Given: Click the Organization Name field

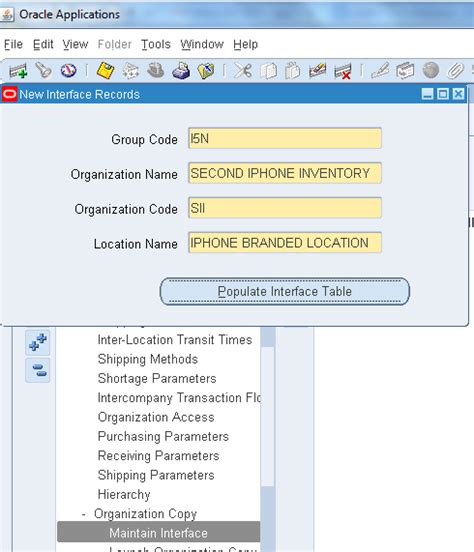Looking at the screenshot, I should (x=285, y=173).
